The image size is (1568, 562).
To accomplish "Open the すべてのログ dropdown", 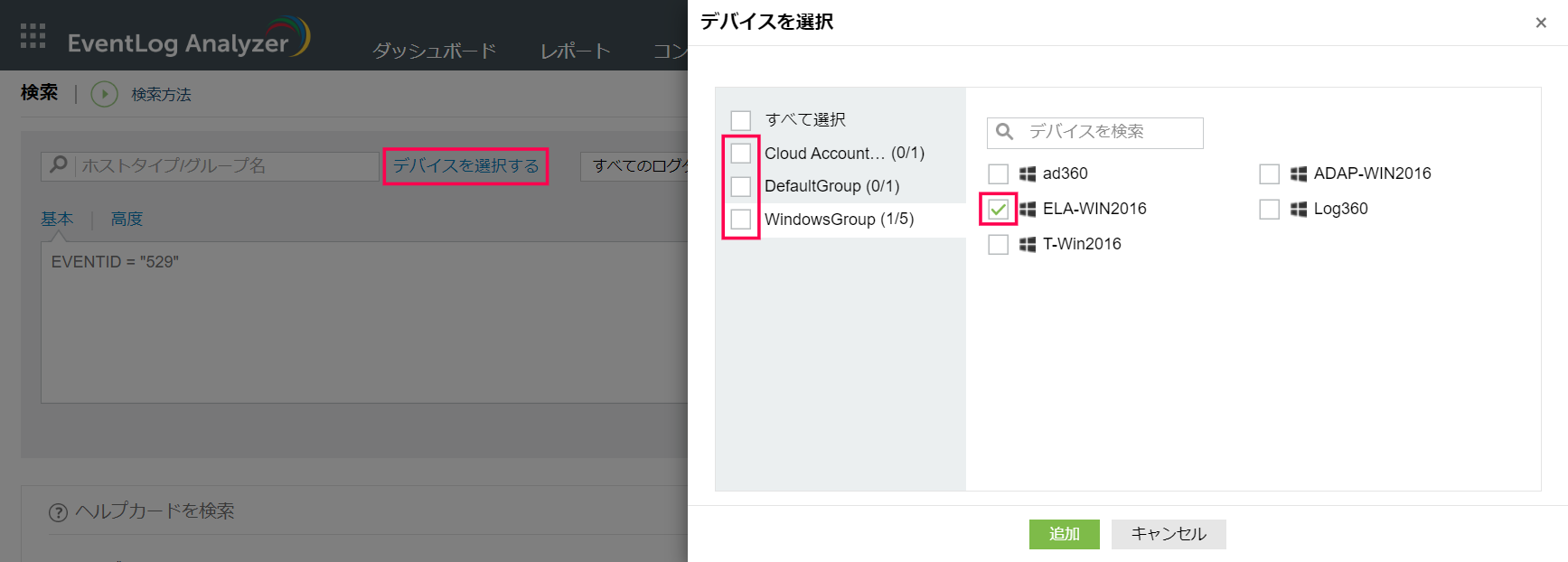I will tap(637, 165).
